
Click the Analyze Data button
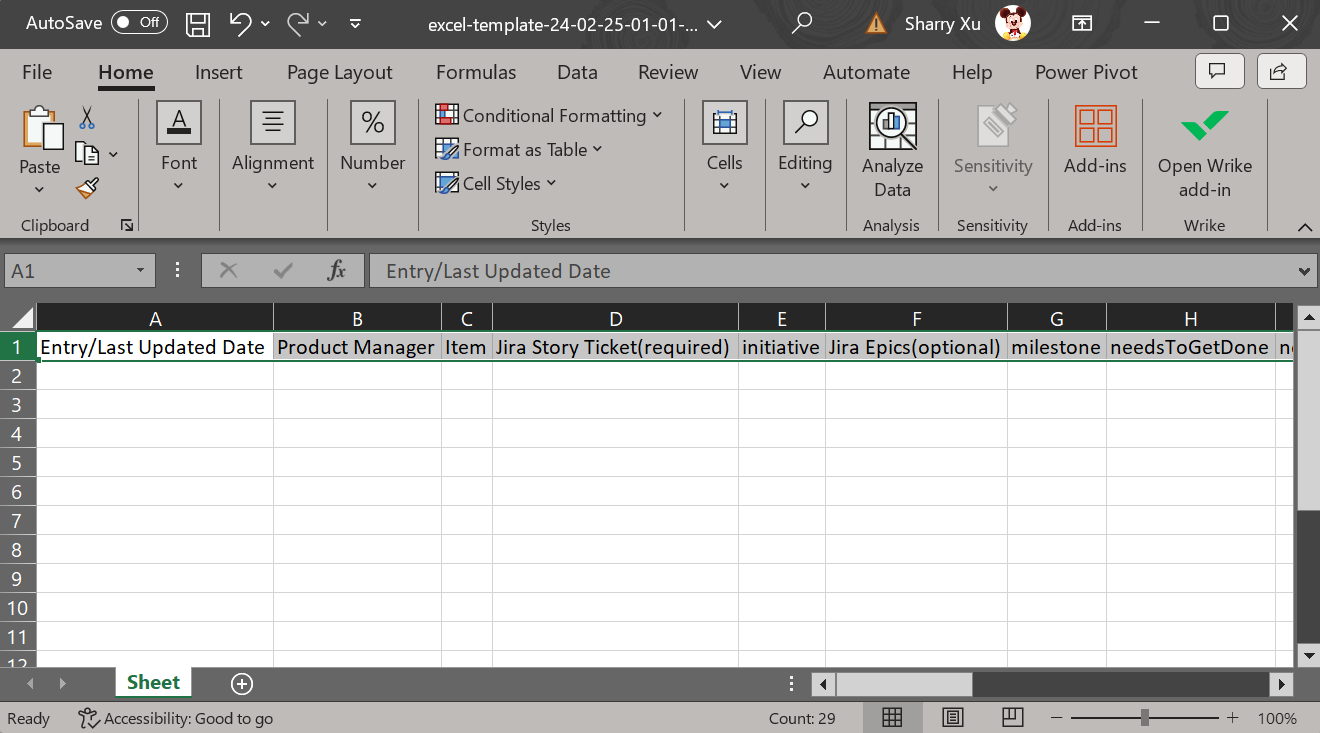892,150
